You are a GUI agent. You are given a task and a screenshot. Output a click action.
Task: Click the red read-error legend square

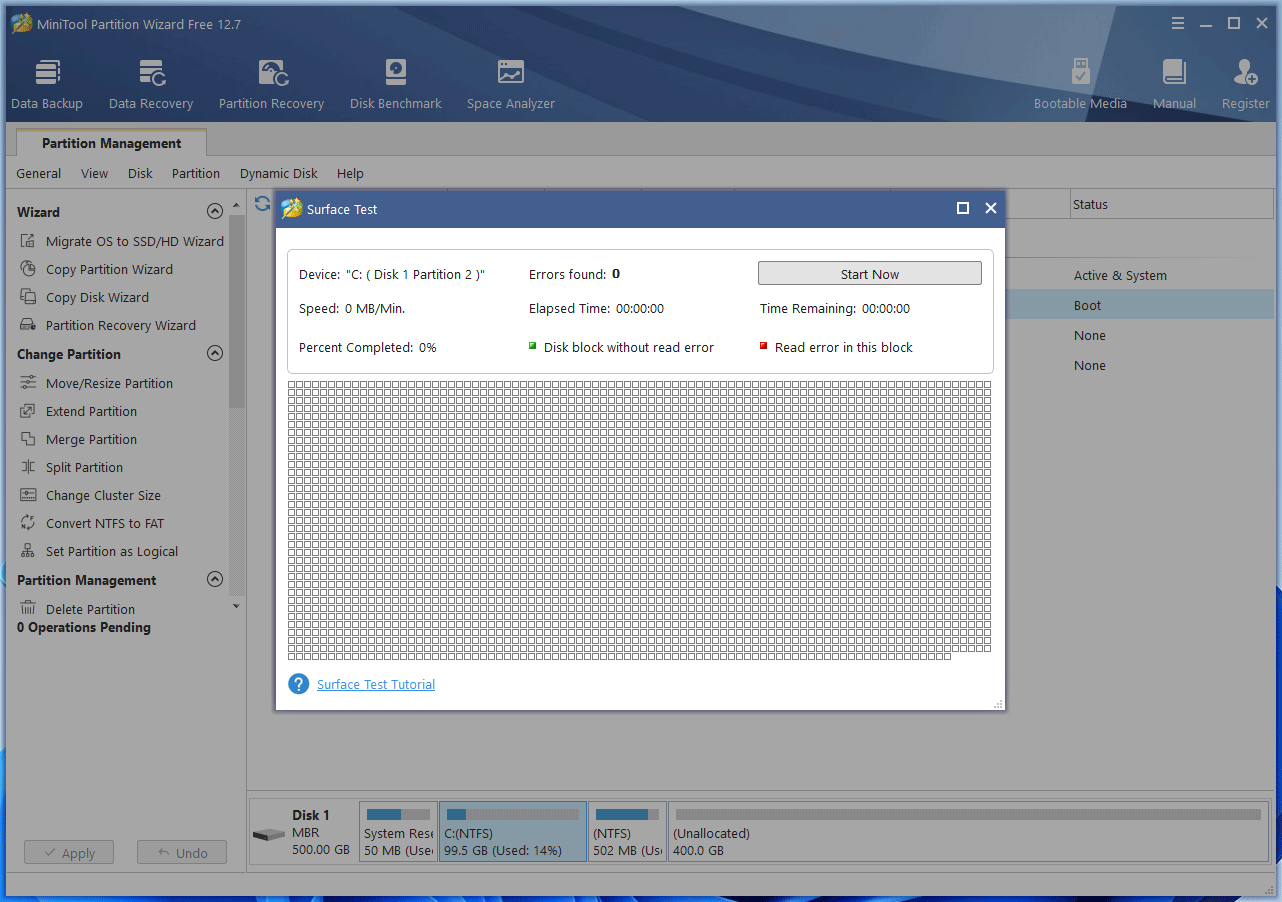pos(764,346)
